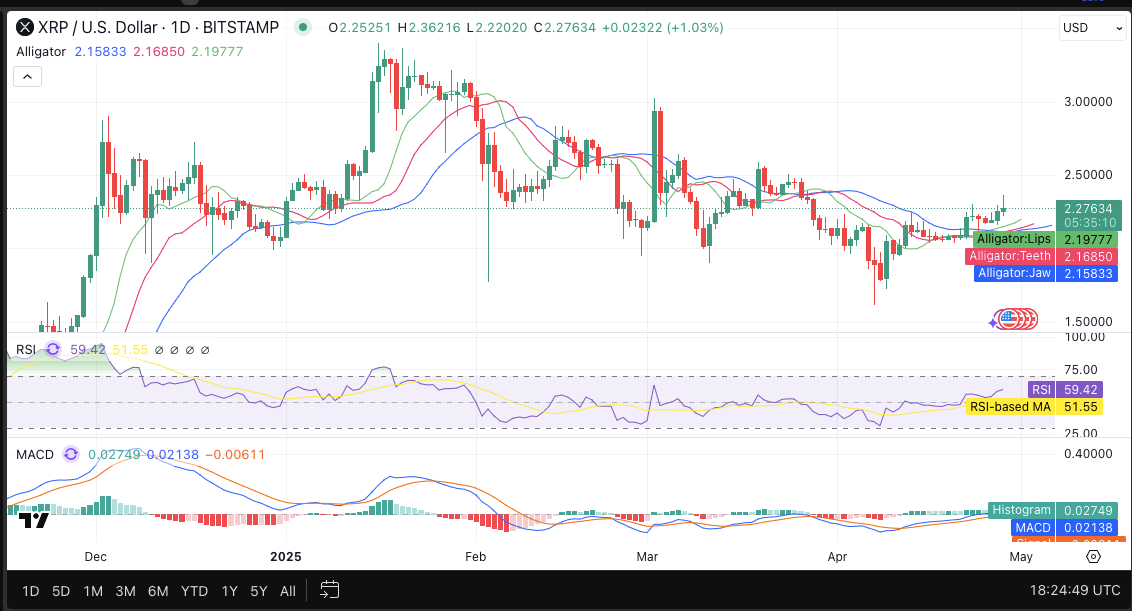This screenshot has height=611, width=1132.
Task: Click the Alligator teeth value 2.16850 in legend
Action: [159, 52]
